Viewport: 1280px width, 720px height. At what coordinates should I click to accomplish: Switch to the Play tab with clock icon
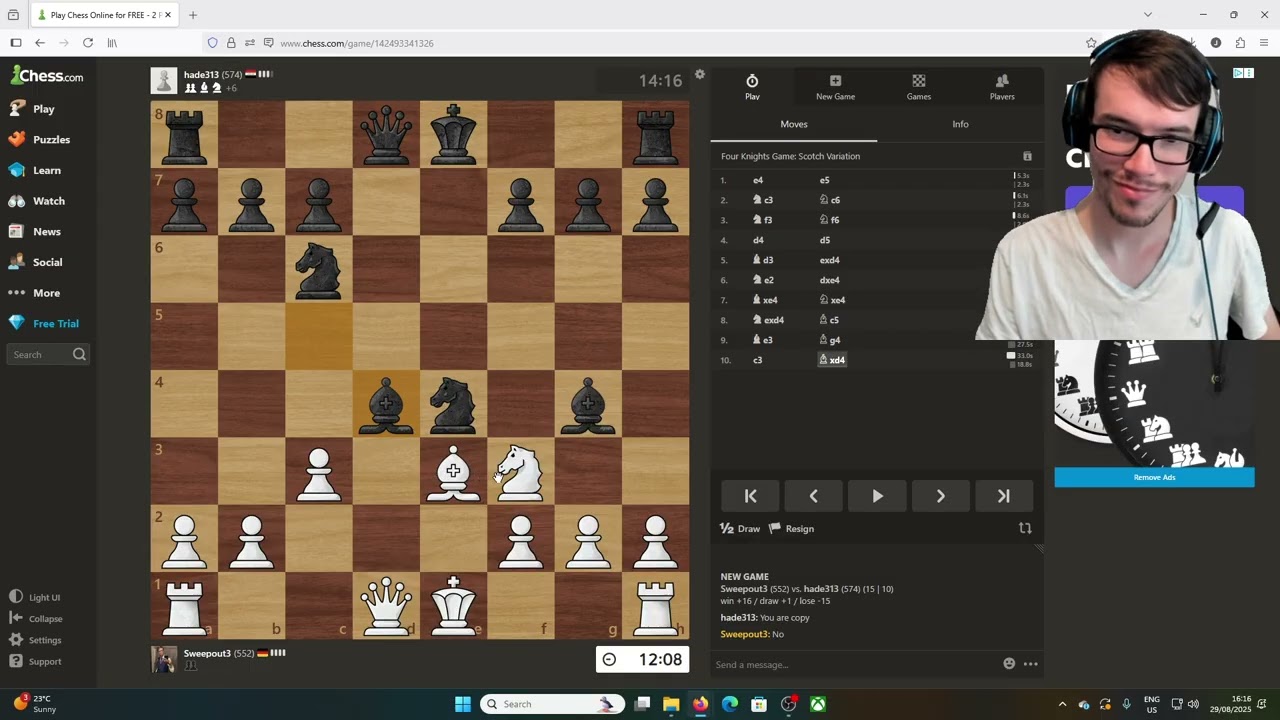(752, 87)
